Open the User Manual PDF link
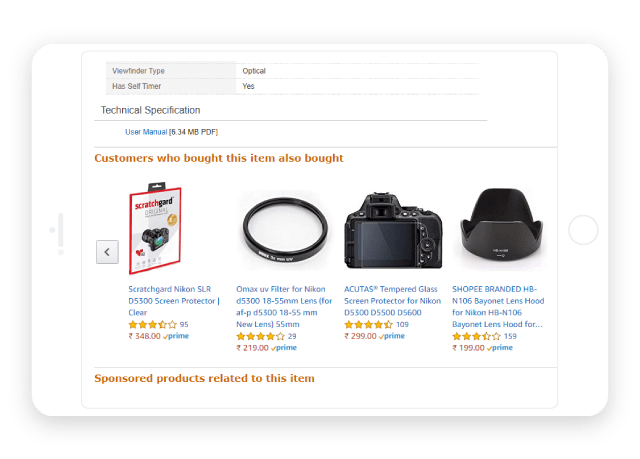This screenshot has height=459, width=640. click(x=146, y=132)
